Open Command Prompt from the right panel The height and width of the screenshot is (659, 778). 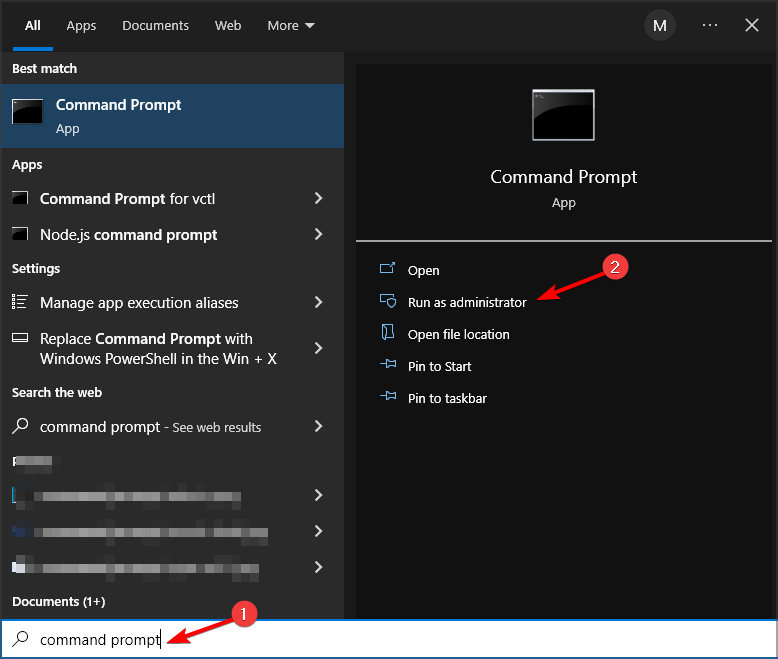click(423, 270)
